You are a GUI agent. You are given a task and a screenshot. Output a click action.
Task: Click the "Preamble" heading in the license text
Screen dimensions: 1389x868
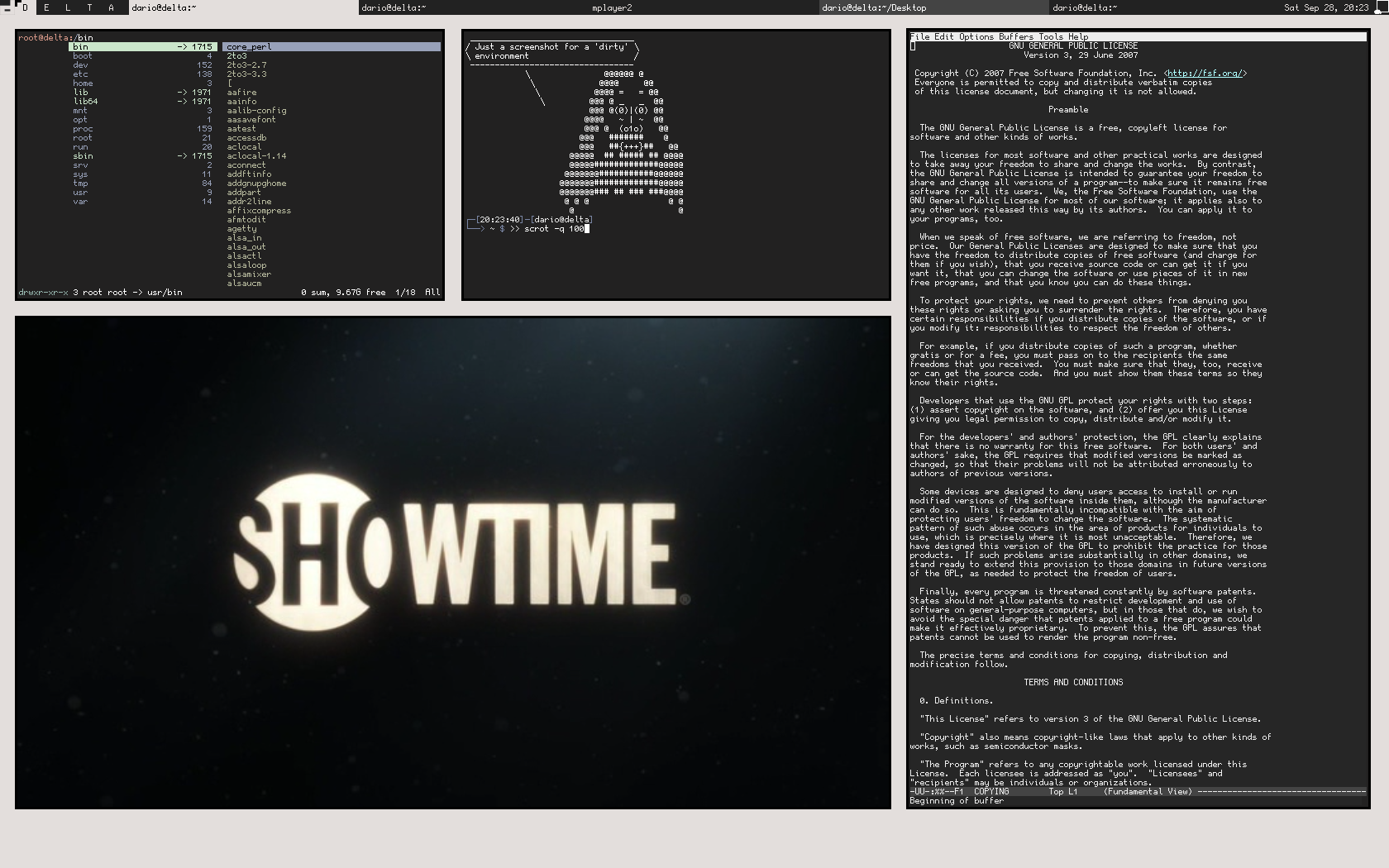tap(1068, 110)
